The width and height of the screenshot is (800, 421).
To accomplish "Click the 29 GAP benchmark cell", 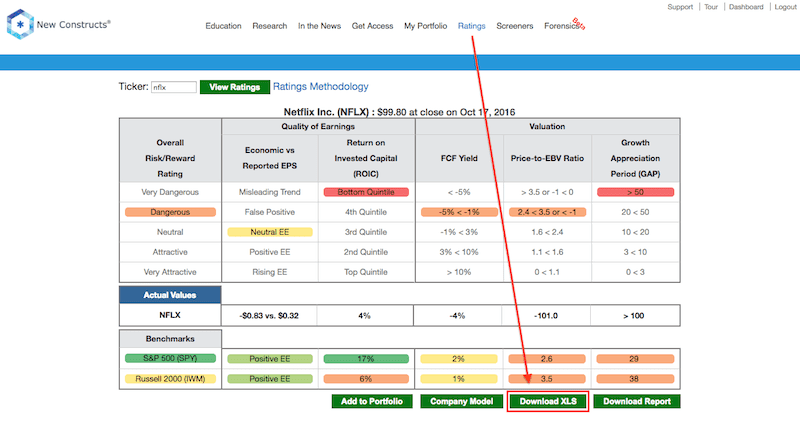I will point(635,359).
